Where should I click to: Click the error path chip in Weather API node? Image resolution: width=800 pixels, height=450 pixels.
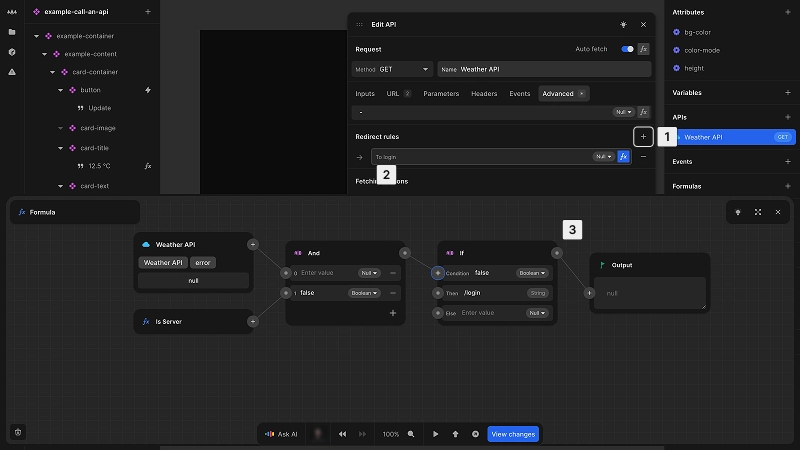203,263
